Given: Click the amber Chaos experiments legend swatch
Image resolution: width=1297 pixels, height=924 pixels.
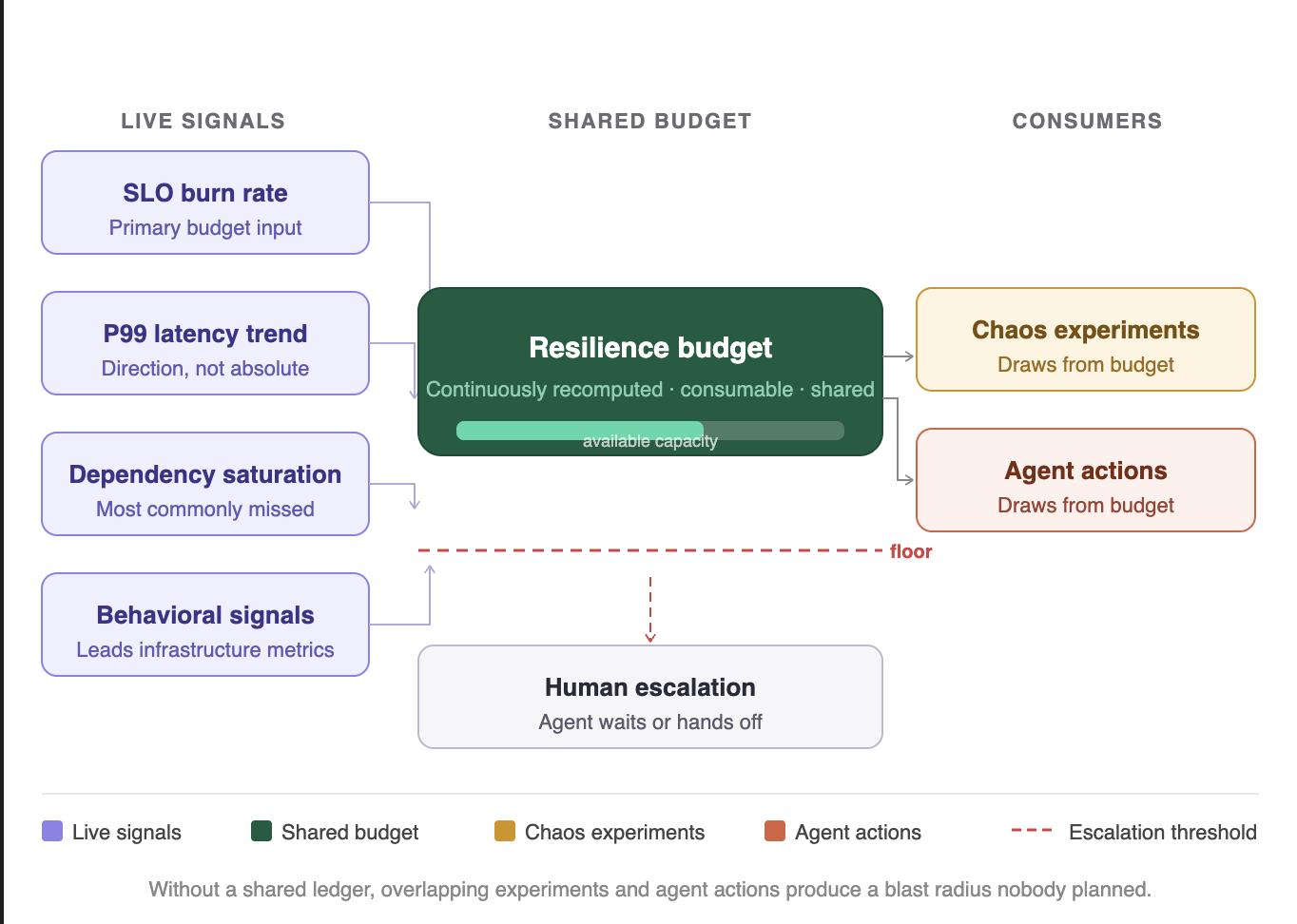Looking at the screenshot, I should click(505, 831).
